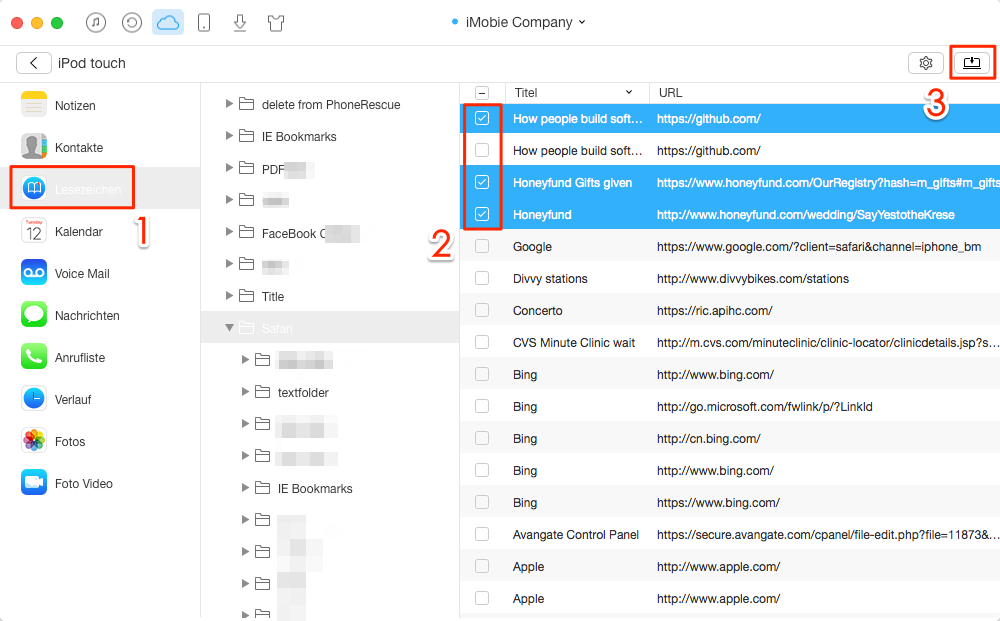Check the second github.com row checkbox

pos(482,150)
